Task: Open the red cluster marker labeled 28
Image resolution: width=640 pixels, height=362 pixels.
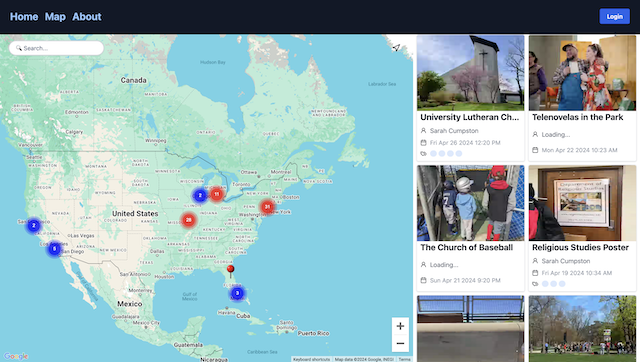Action: [189, 220]
